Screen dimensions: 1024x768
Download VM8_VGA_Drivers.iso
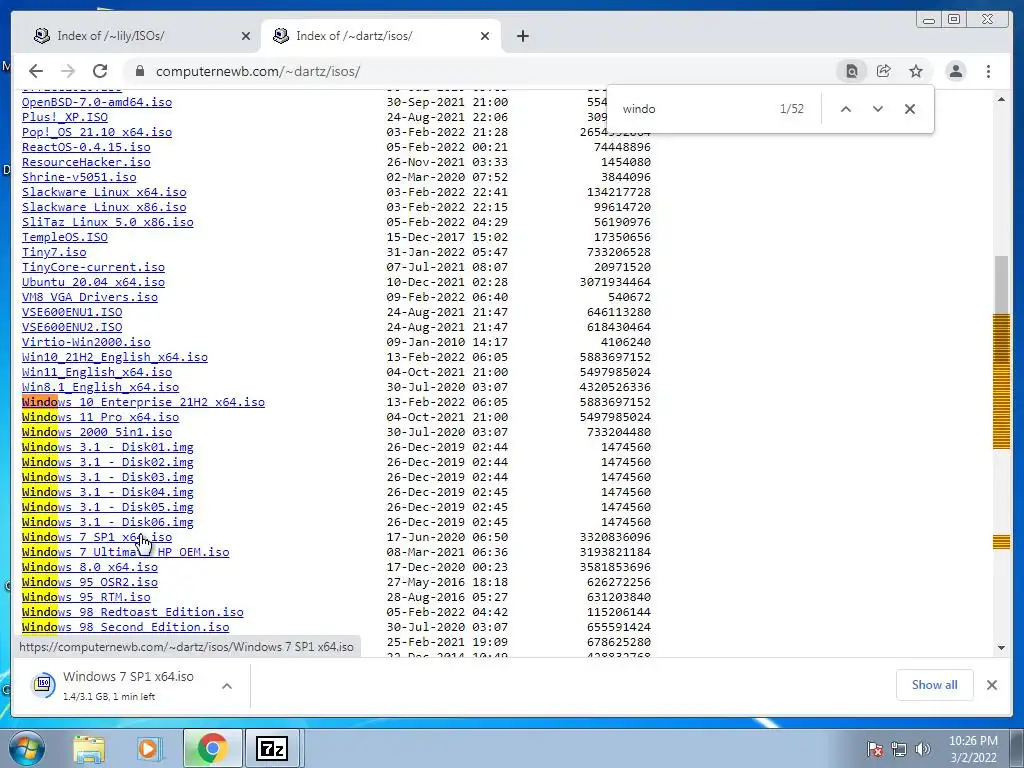(x=89, y=298)
